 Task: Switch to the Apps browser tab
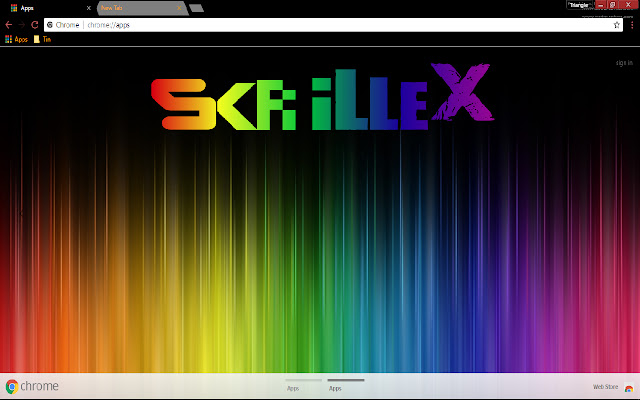click(x=49, y=8)
